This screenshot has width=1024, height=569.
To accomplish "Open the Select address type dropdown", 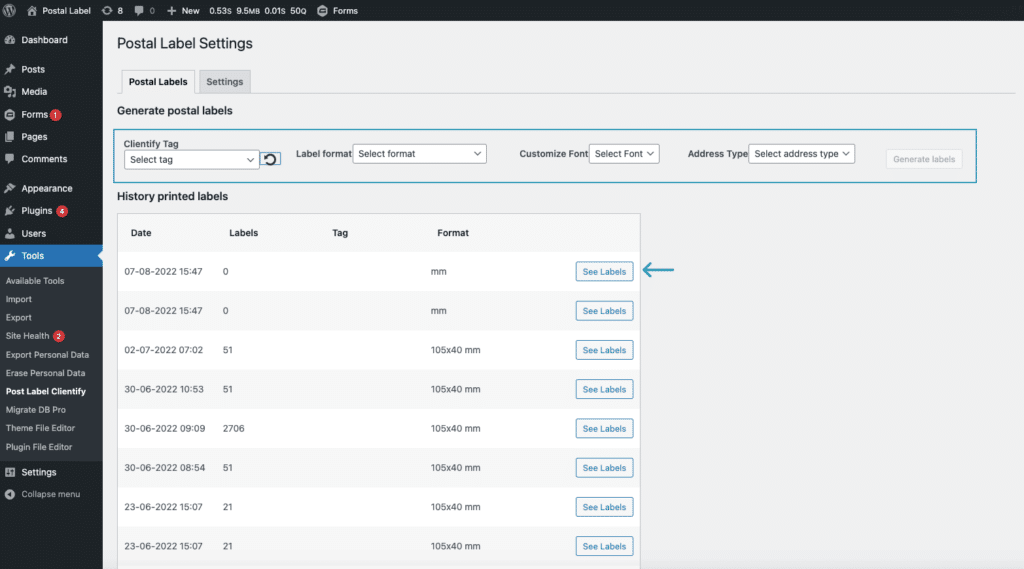I will point(801,154).
